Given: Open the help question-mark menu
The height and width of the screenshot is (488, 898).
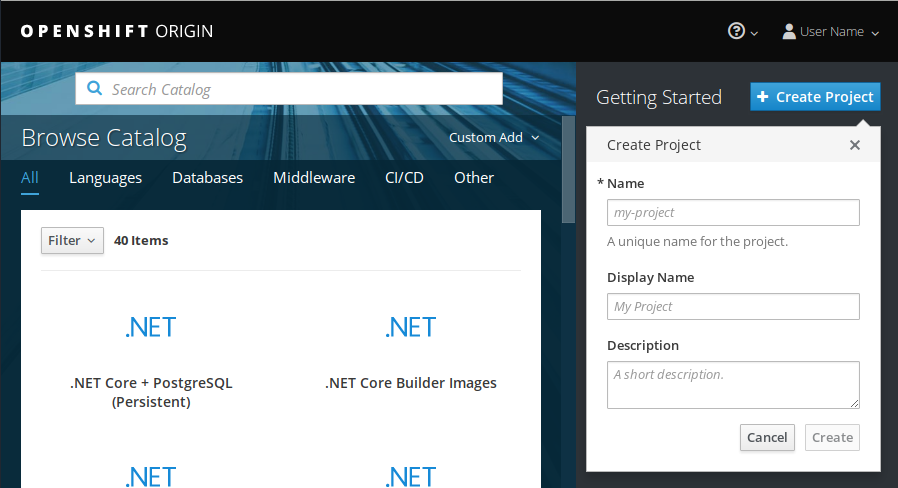Looking at the screenshot, I should pyautogui.click(x=742, y=31).
